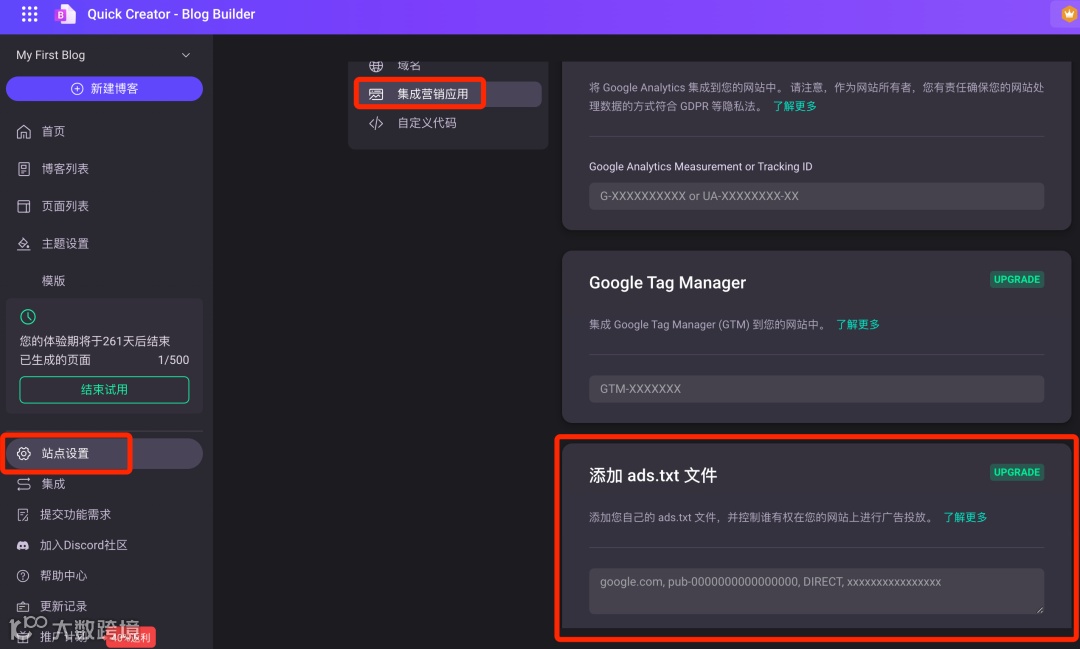Click the 首页 sidebar label
Screen dimensions: 1080x649
coord(54,132)
